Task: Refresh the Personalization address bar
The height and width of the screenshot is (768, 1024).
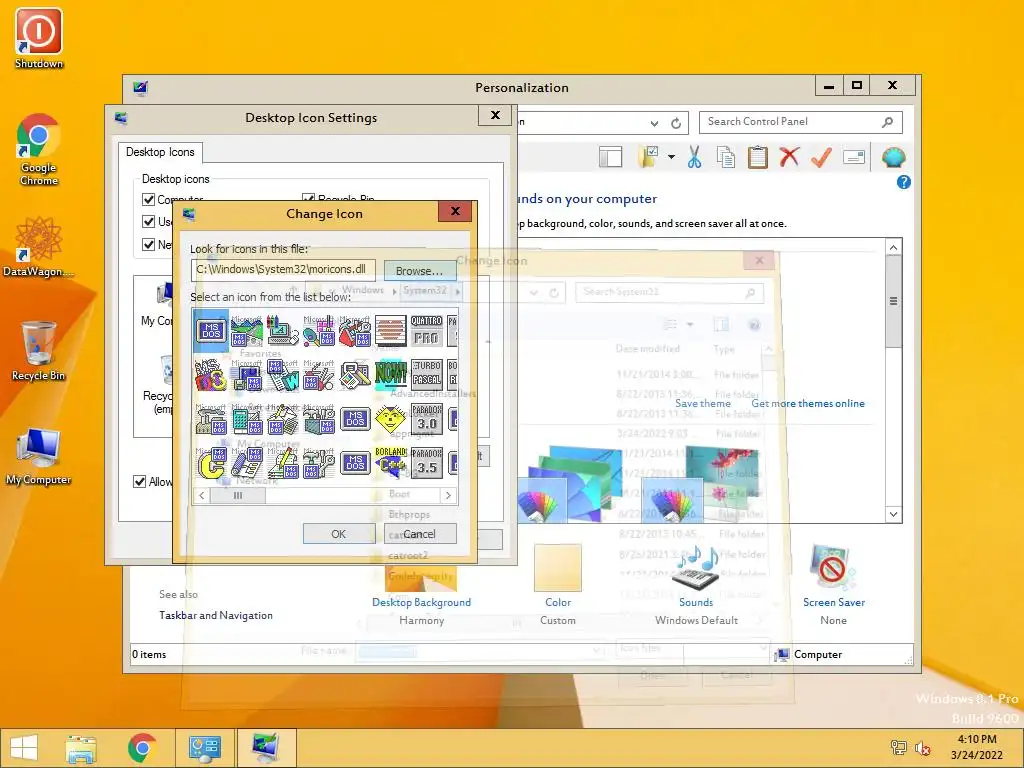Action: point(676,123)
